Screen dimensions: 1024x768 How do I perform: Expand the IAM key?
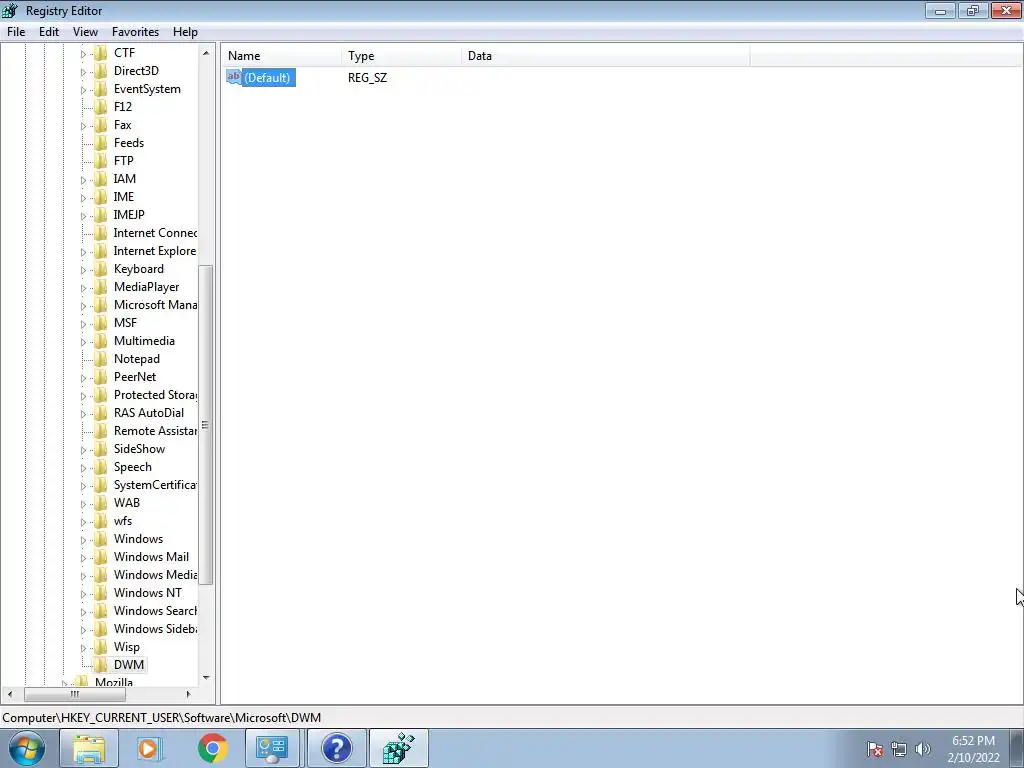click(83, 180)
